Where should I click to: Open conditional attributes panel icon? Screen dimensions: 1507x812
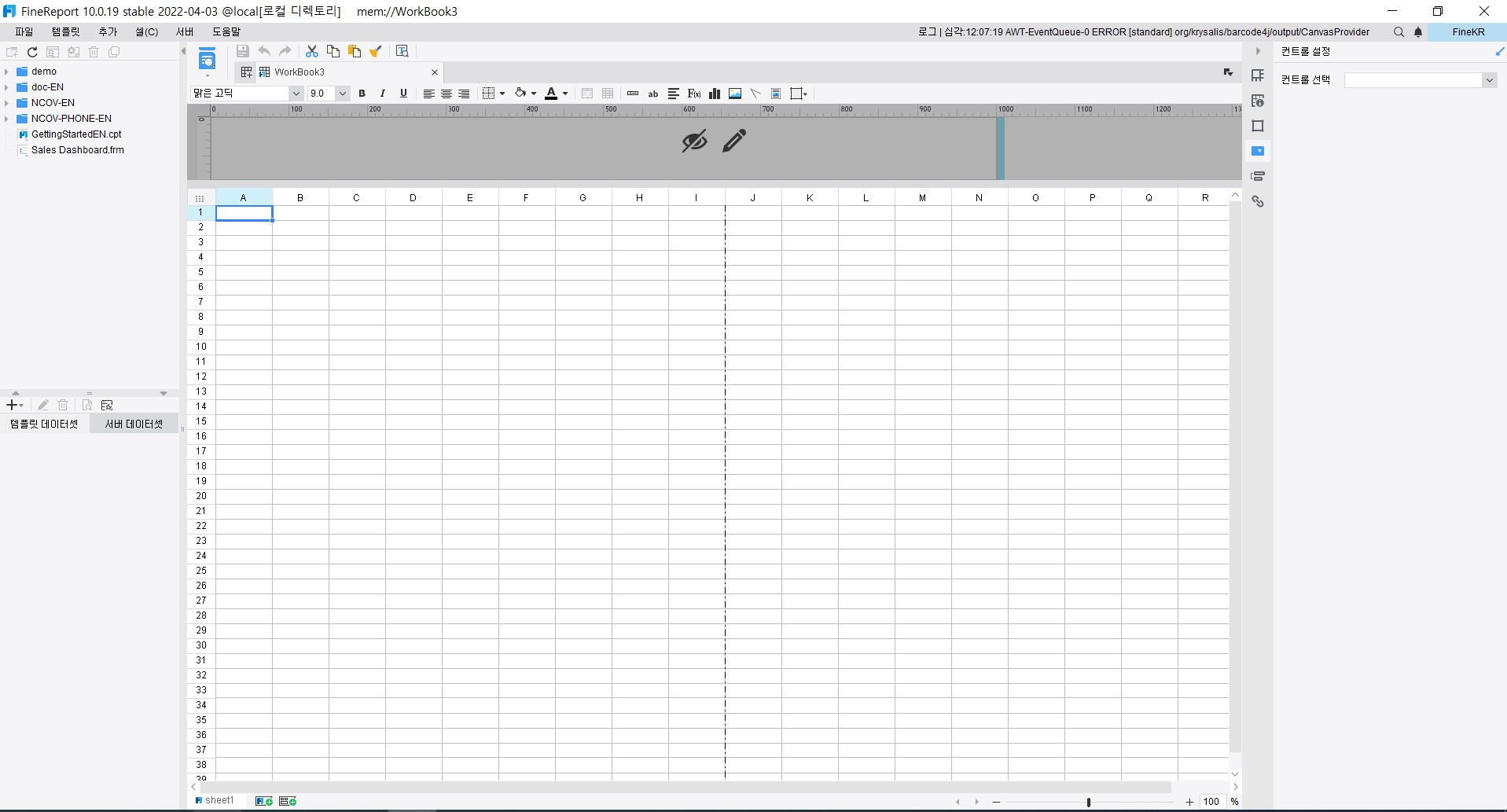[1258, 176]
